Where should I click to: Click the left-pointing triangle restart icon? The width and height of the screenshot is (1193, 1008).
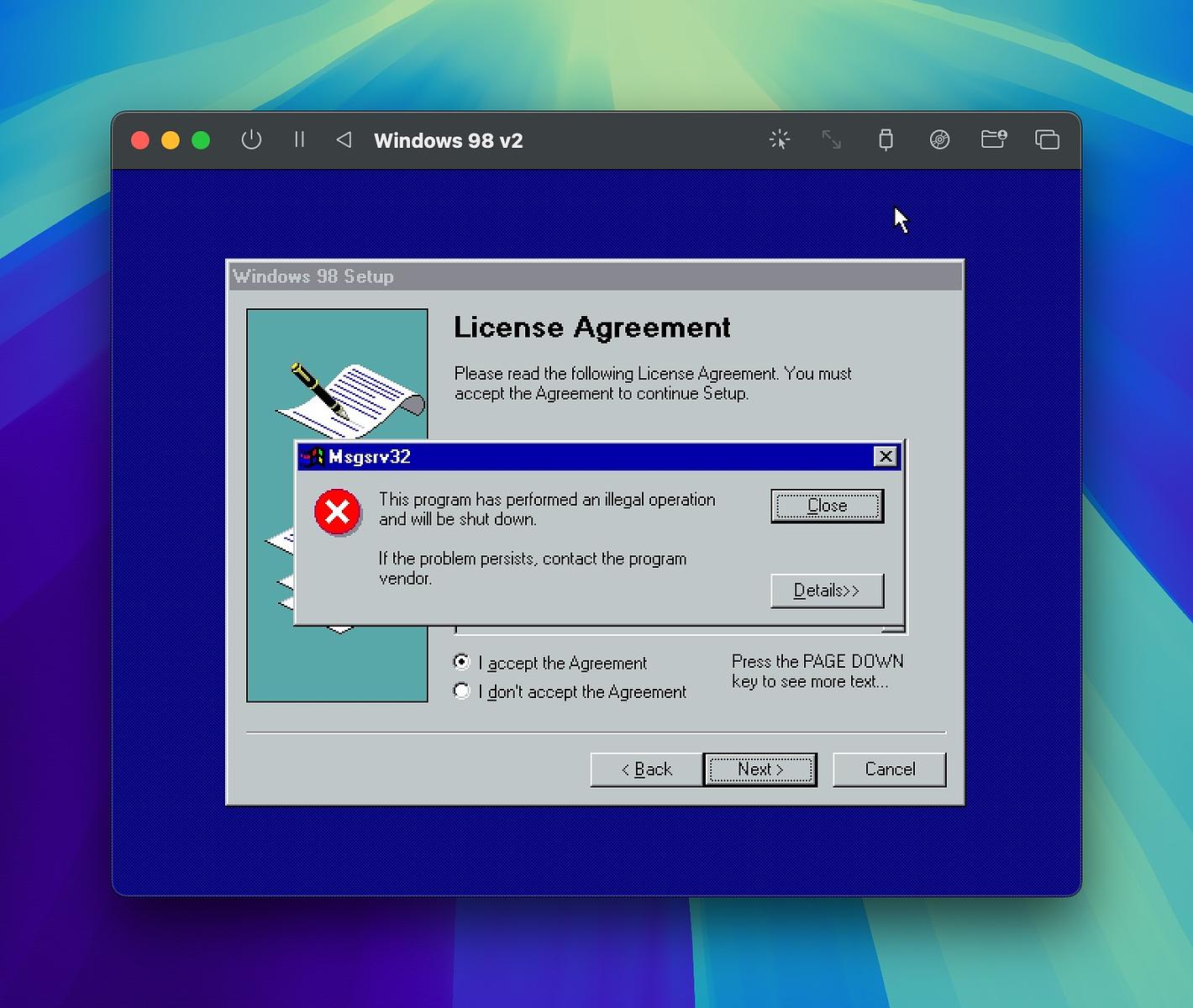[344, 139]
